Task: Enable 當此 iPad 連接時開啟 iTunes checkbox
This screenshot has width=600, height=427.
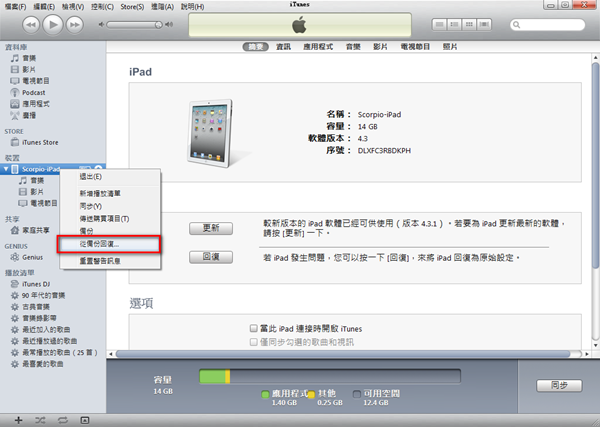Action: point(253,328)
